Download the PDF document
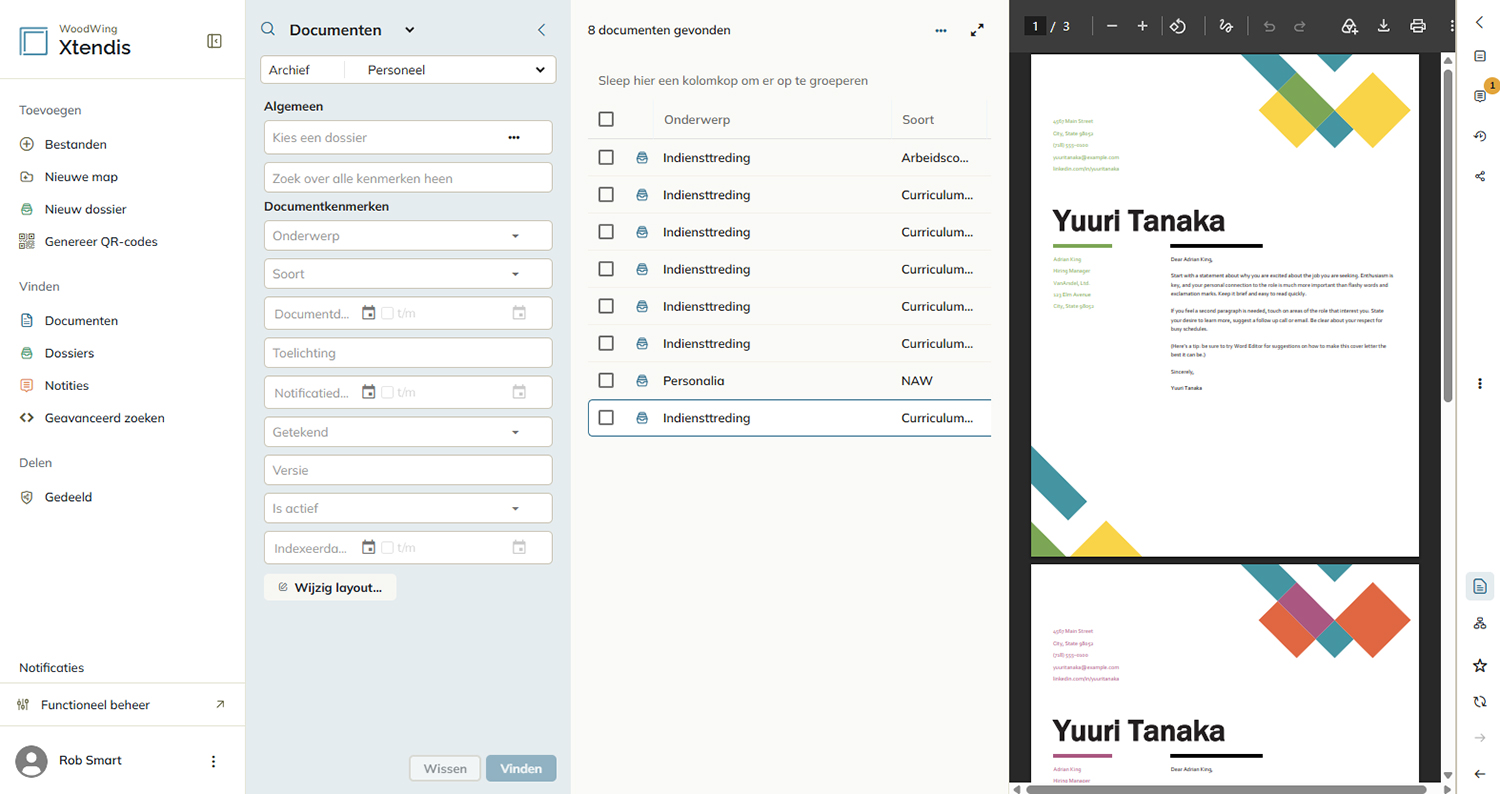This screenshot has height=794, width=1500. point(1384,26)
